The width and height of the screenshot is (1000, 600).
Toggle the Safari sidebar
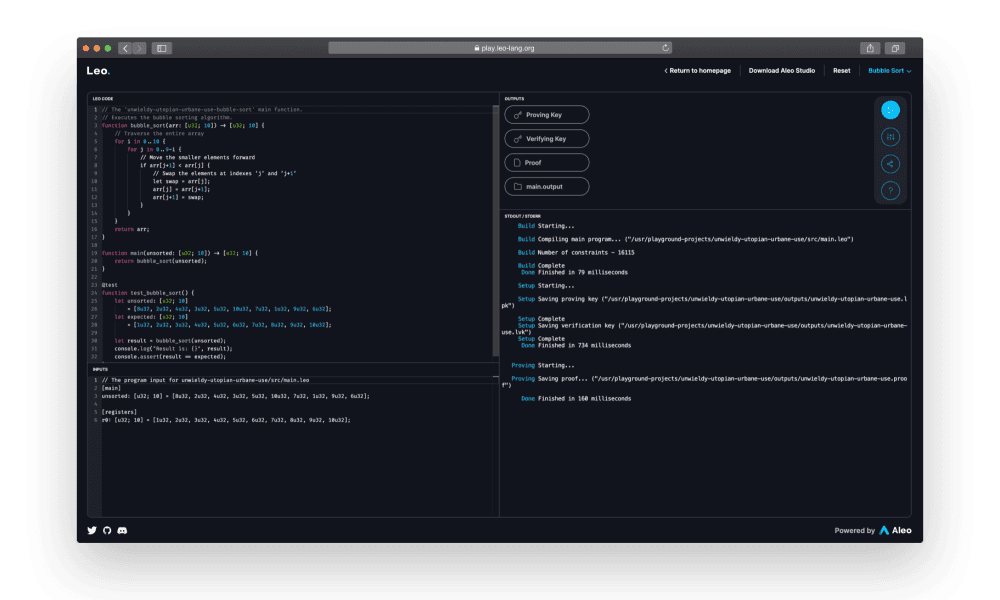click(161, 48)
